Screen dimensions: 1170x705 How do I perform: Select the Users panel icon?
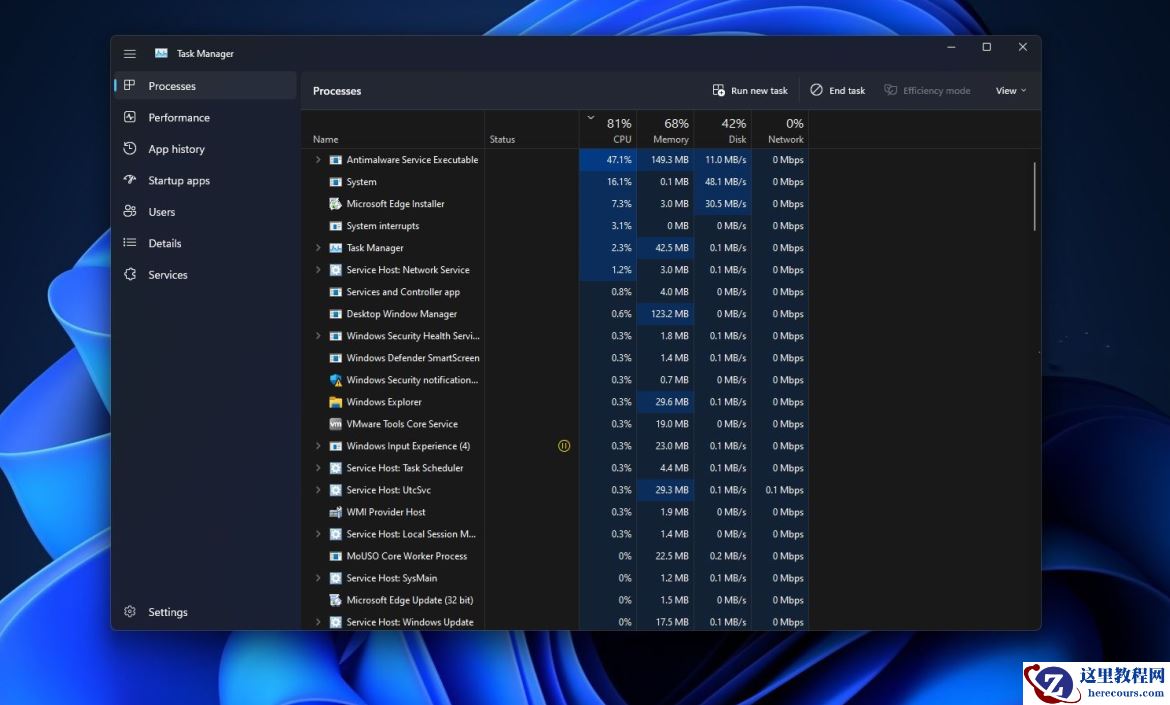click(131, 211)
